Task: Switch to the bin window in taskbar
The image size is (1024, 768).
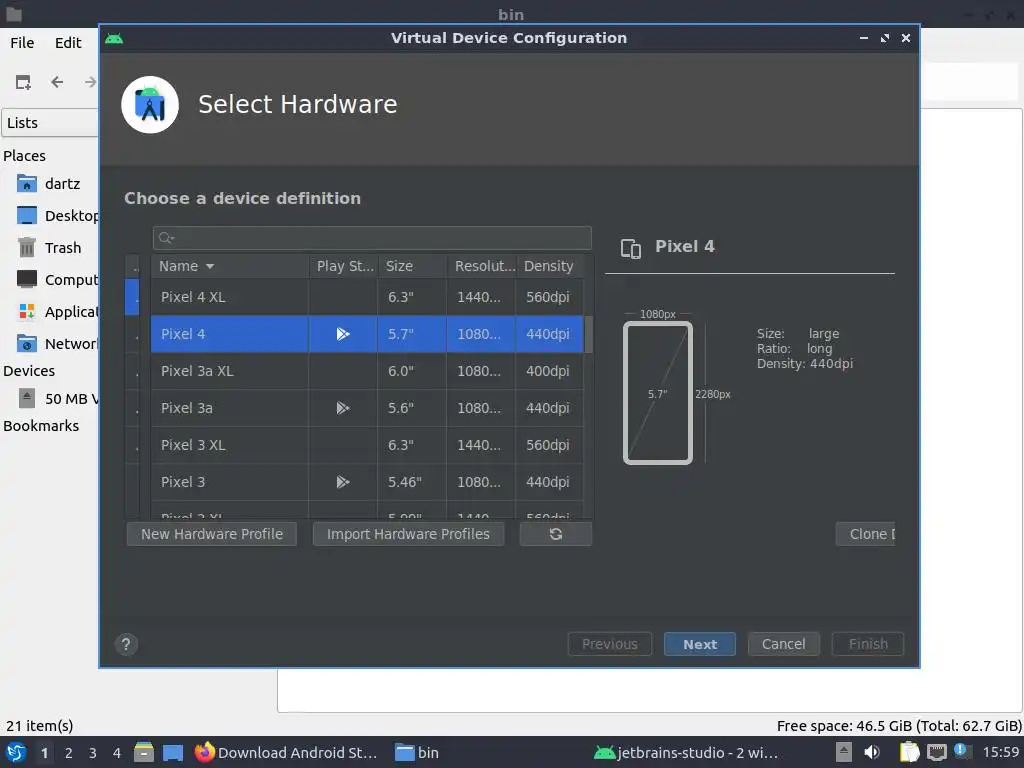Action: coord(418,752)
